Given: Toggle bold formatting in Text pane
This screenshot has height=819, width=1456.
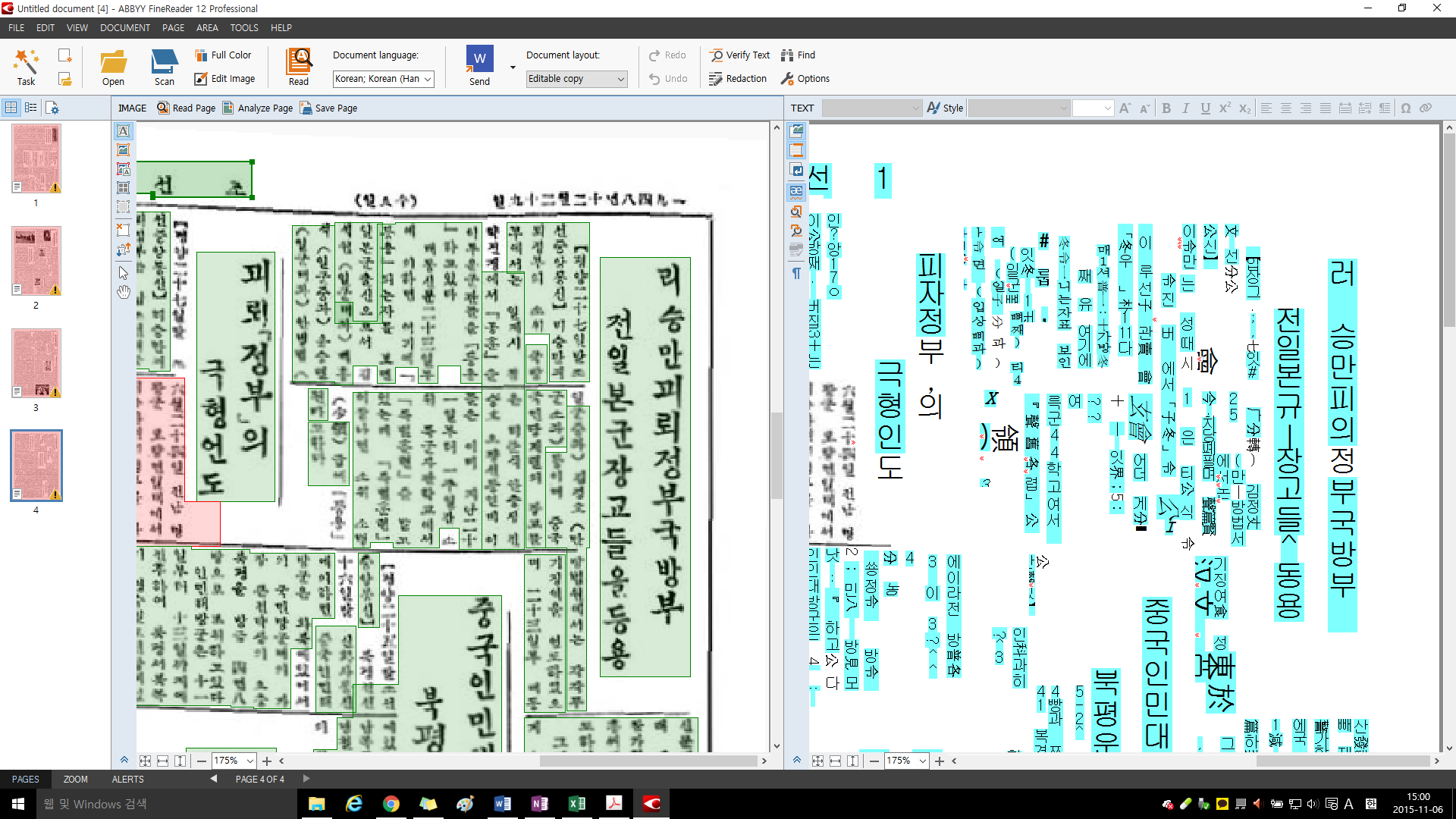Looking at the screenshot, I should 1166,108.
